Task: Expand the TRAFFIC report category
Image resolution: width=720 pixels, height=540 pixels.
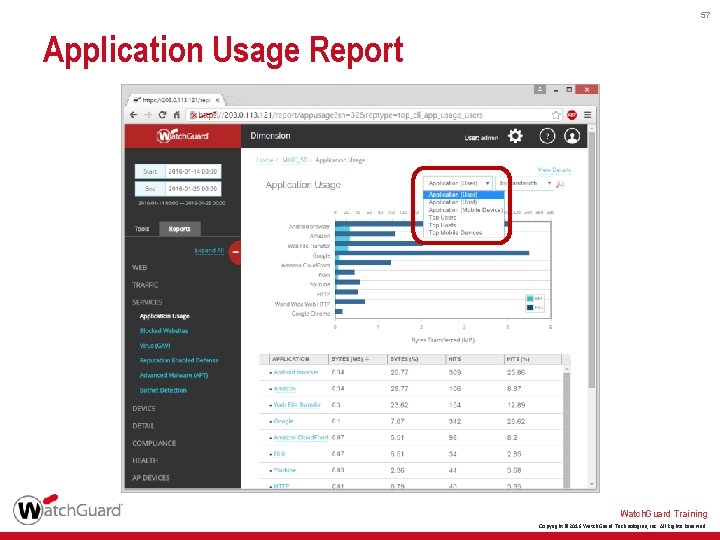Action: (x=145, y=285)
